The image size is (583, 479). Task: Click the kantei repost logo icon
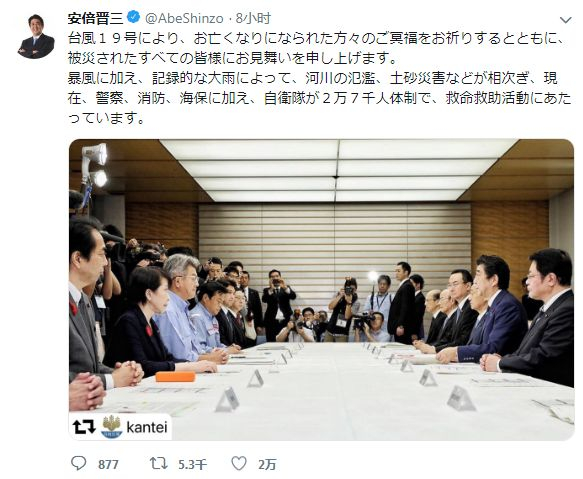point(112,427)
